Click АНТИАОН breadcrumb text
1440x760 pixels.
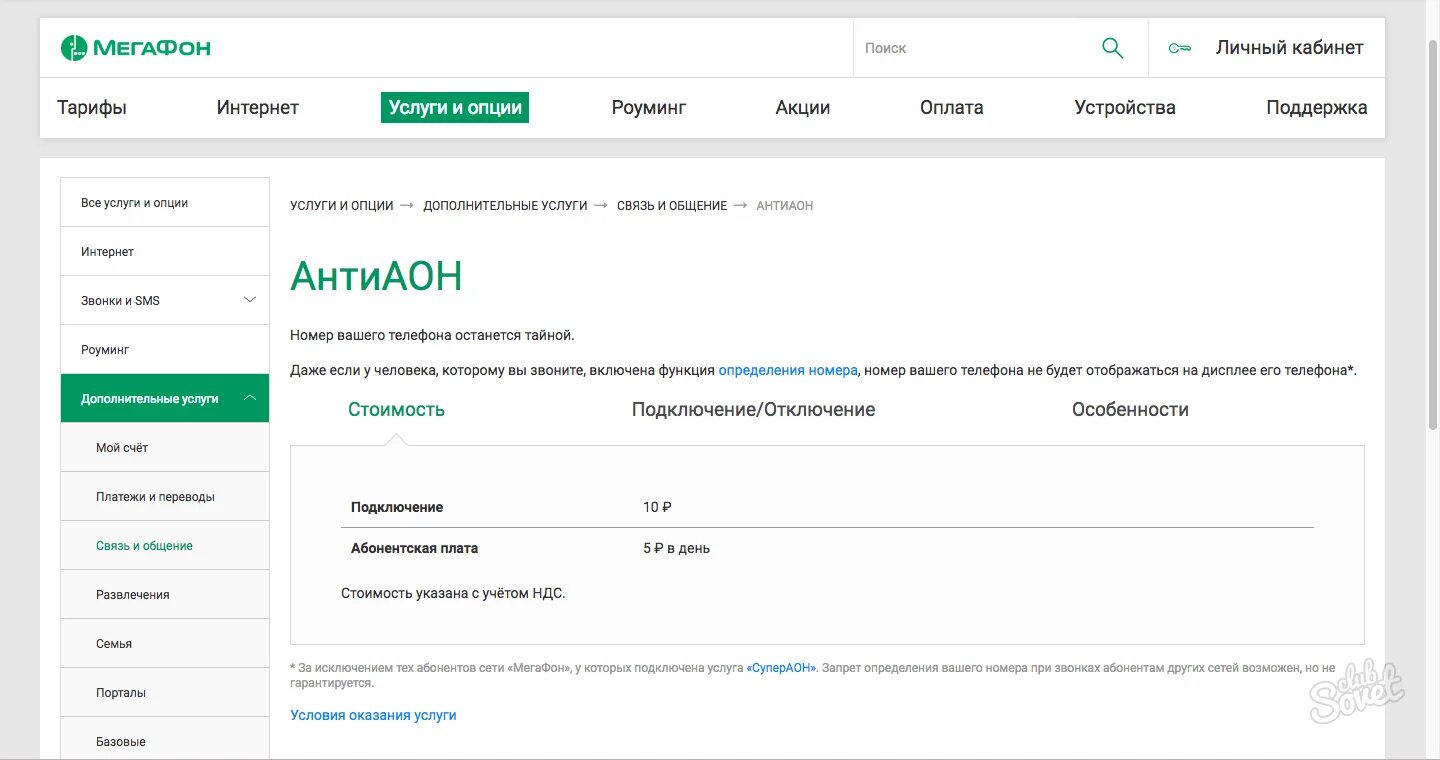pos(785,205)
